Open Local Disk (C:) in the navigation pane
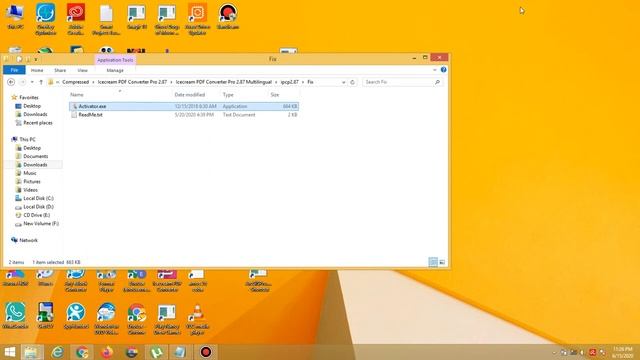The height and width of the screenshot is (360, 640). [x=38, y=198]
